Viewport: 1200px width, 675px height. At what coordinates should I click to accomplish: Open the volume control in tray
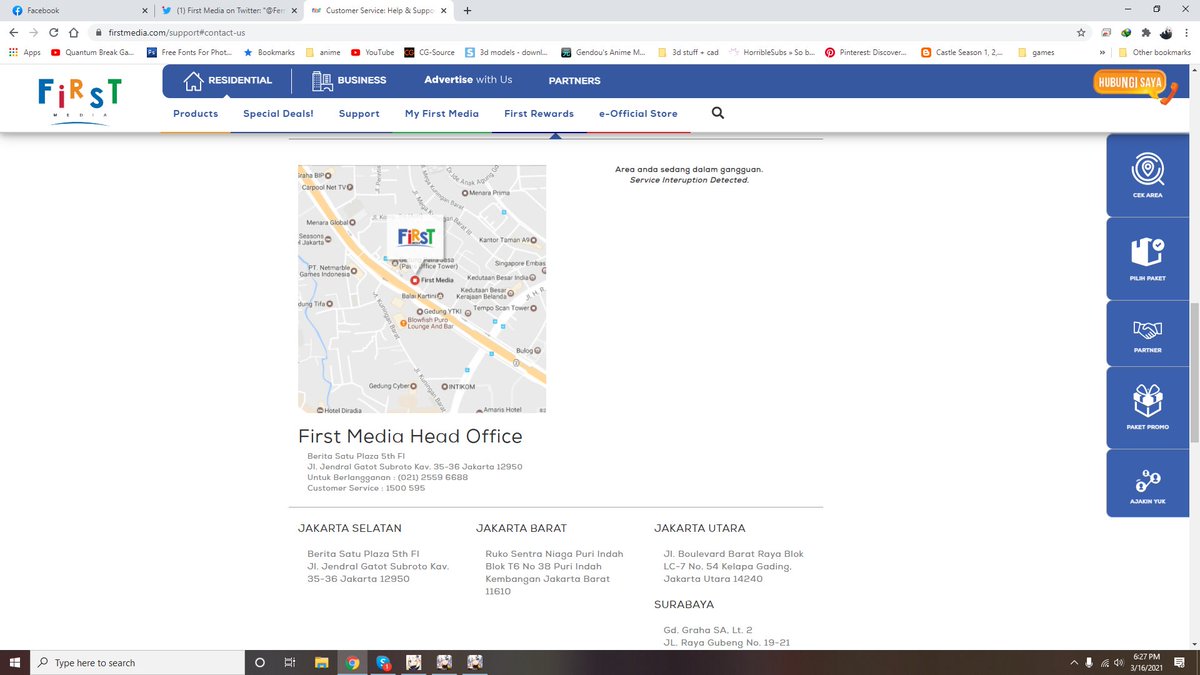[1121, 663]
